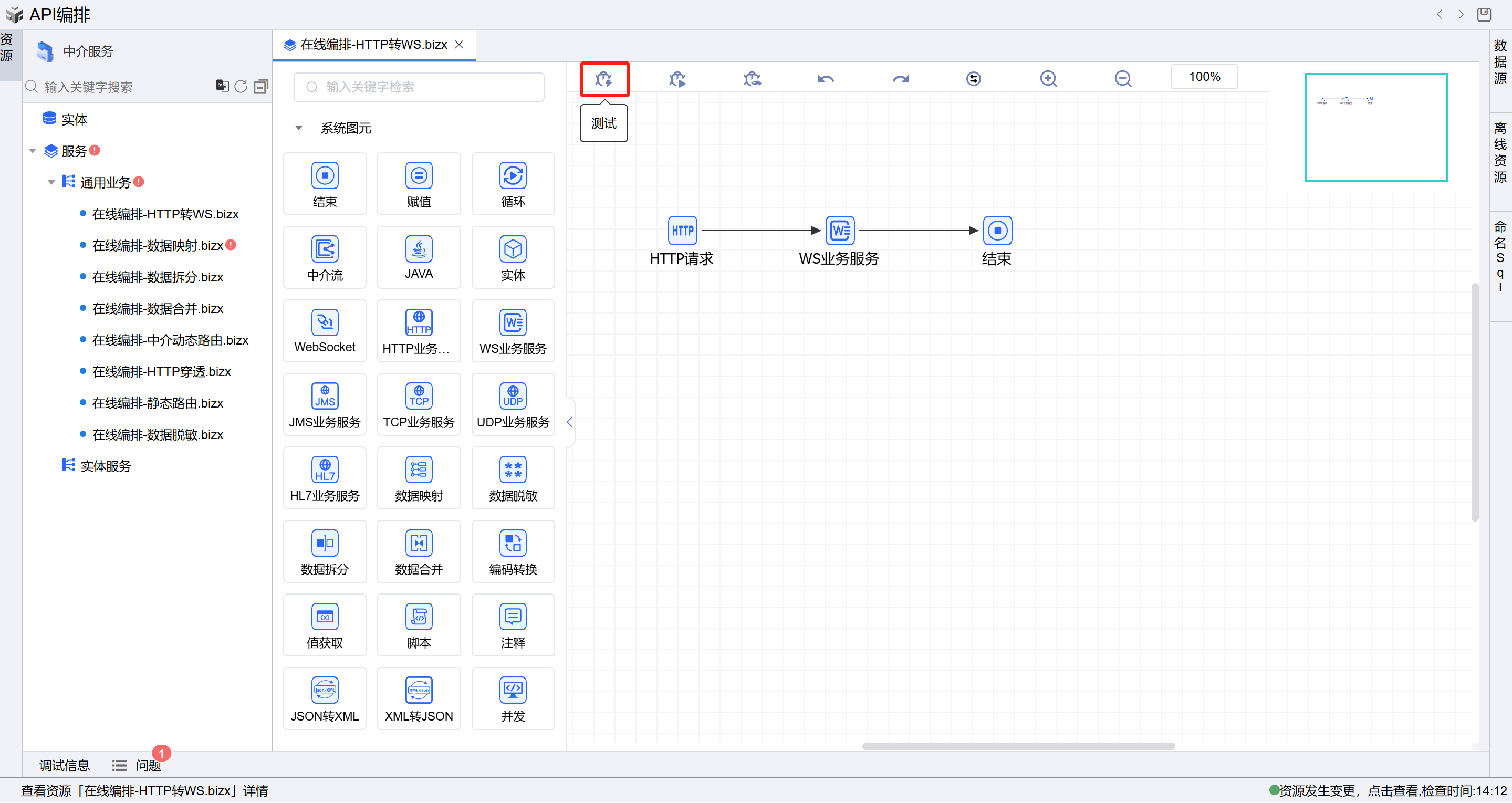The image size is (1512, 803).
Task: Collapse the 服务 tree node
Action: click(x=33, y=151)
